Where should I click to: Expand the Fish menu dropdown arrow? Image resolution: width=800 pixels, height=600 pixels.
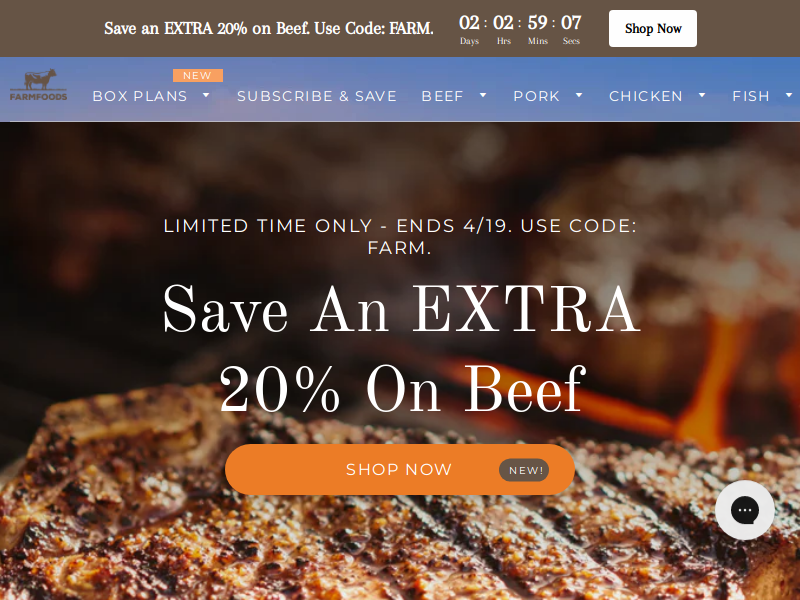[x=789, y=95]
